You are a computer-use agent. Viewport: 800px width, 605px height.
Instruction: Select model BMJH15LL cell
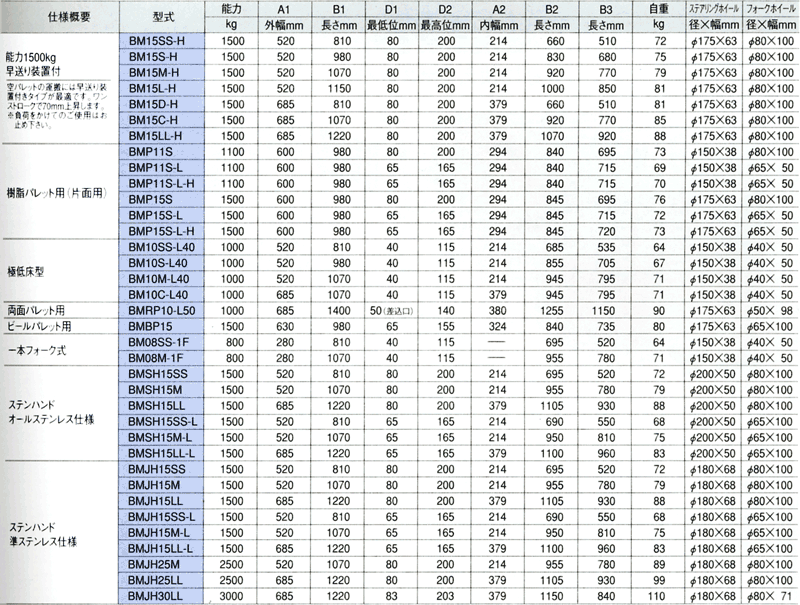click(x=162, y=501)
